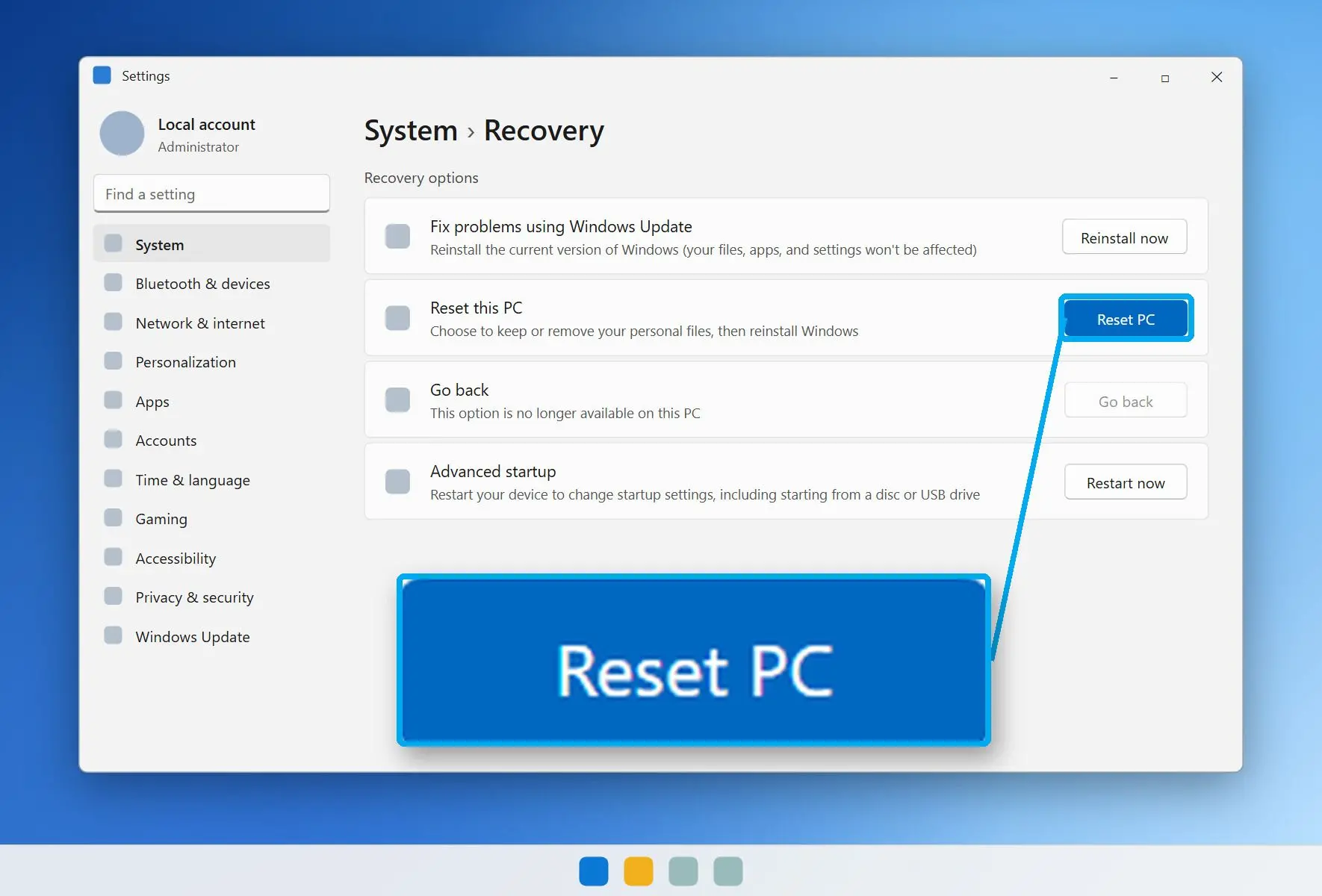Click the small Reset PC button
The image size is (1322, 896).
pyautogui.click(x=1126, y=319)
